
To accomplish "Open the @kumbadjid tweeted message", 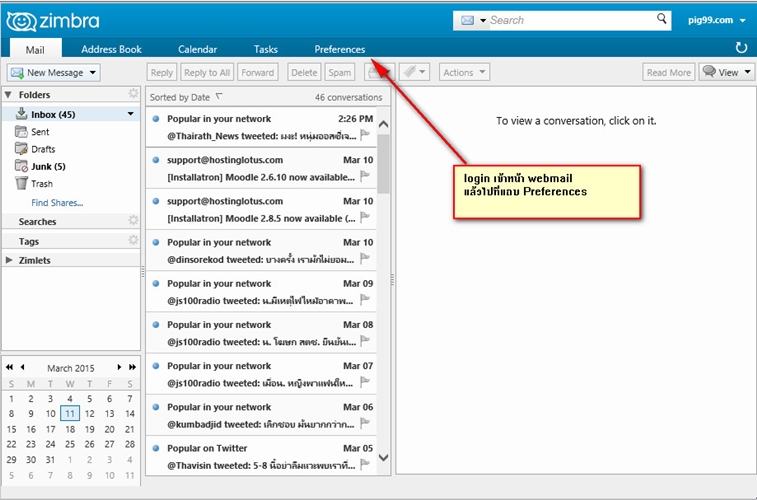I will pyautogui.click(x=261, y=416).
